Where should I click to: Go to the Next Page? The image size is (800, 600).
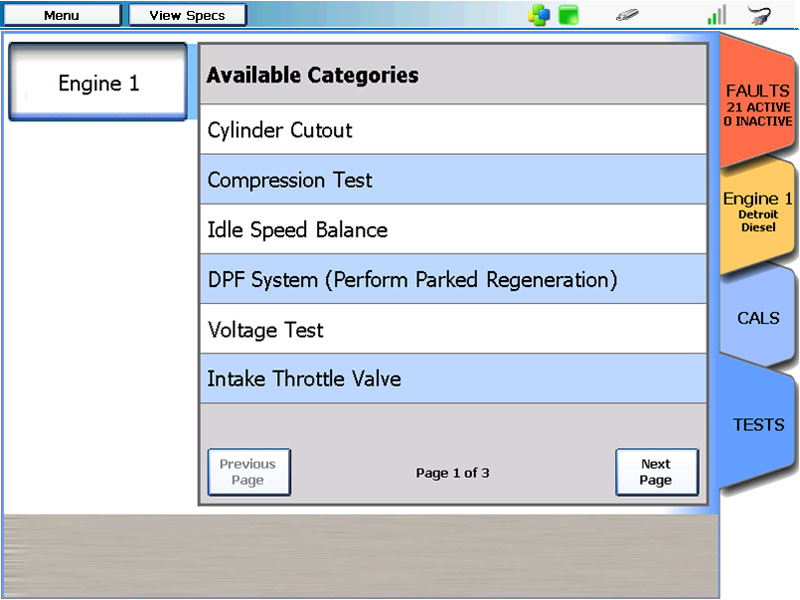tap(656, 472)
